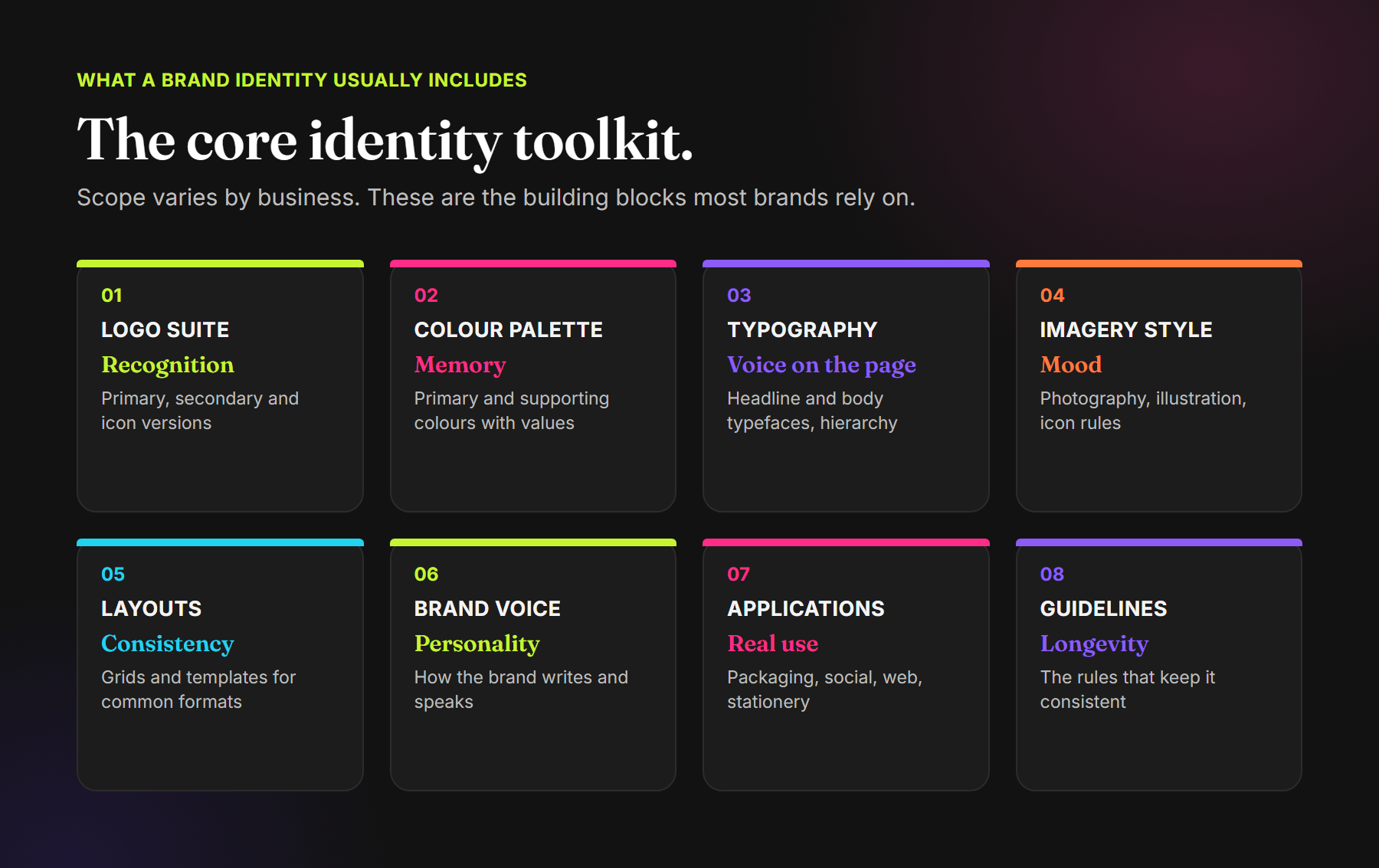
Task: Click the green 'Personality' label
Action: click(x=477, y=644)
